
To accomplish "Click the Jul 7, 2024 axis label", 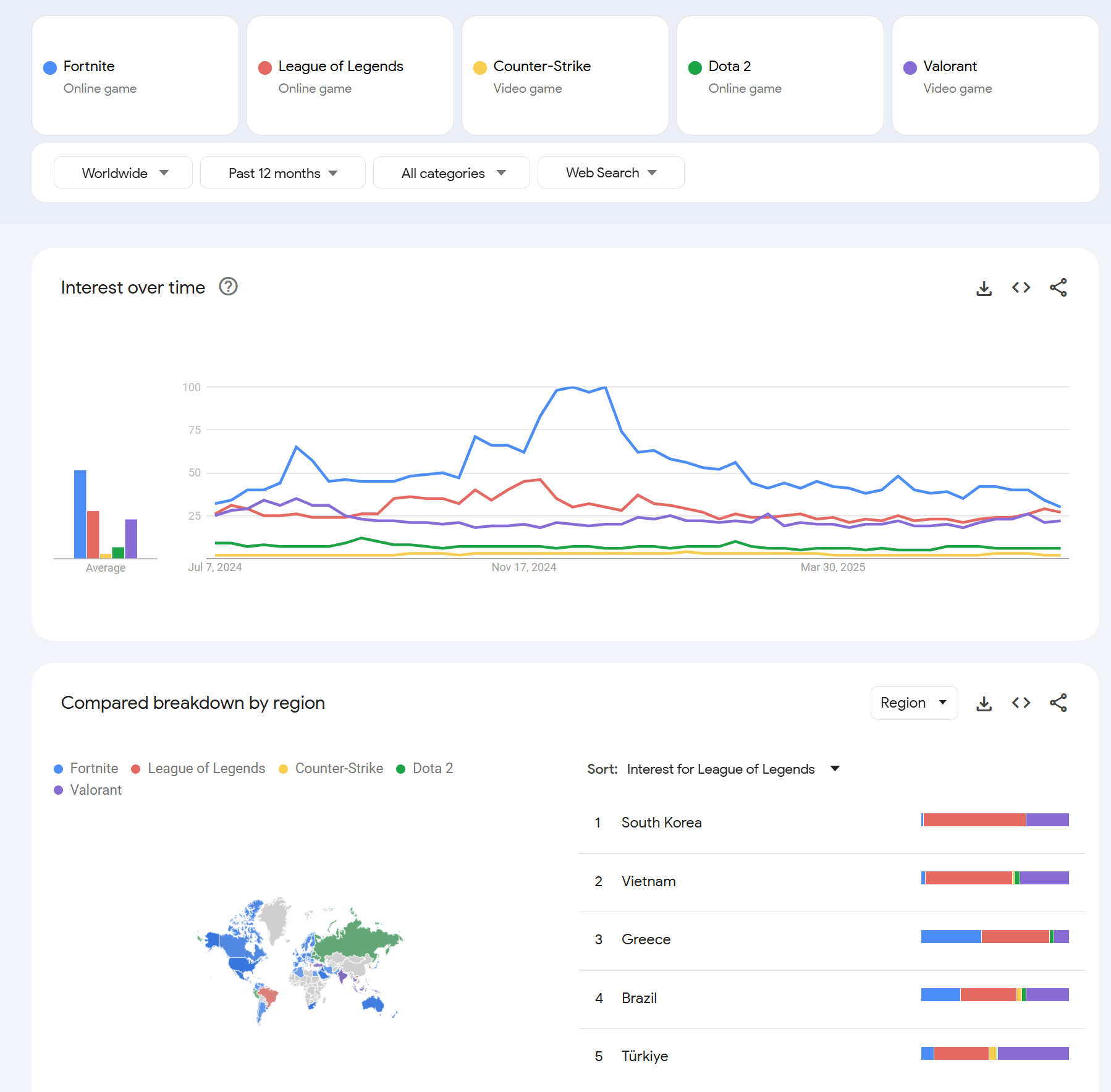I will (215, 567).
